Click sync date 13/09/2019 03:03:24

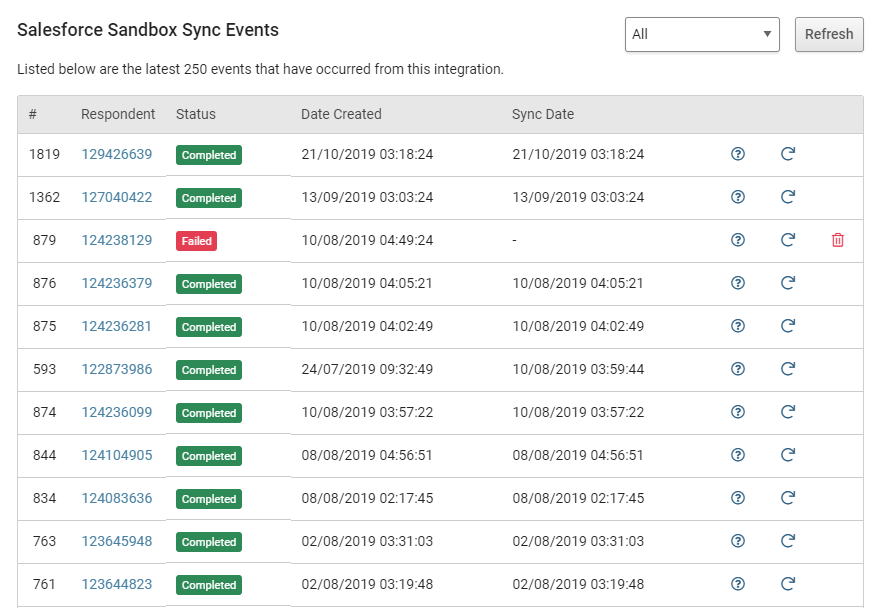[x=578, y=197]
